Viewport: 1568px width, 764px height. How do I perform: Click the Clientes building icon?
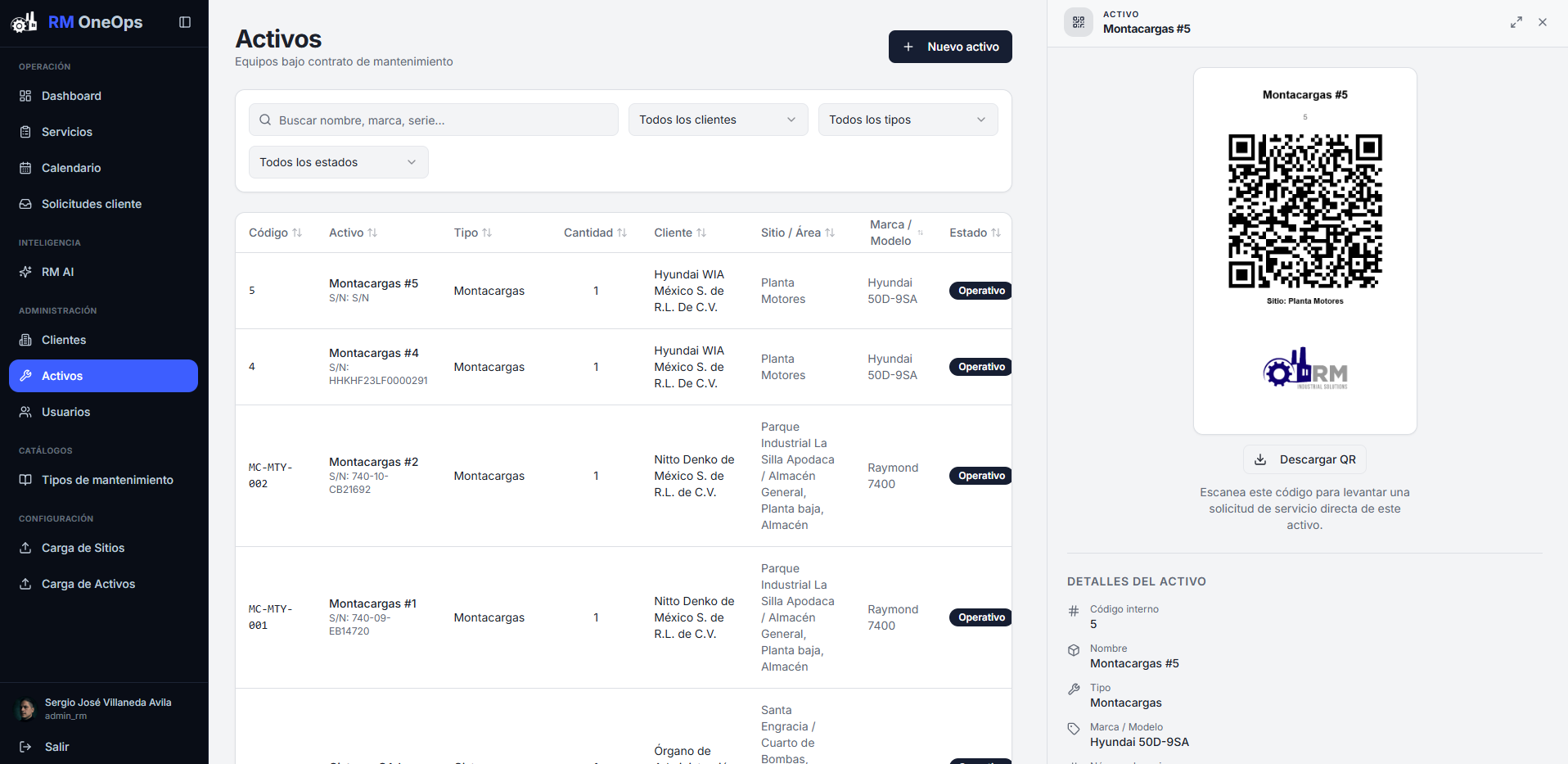click(25, 340)
